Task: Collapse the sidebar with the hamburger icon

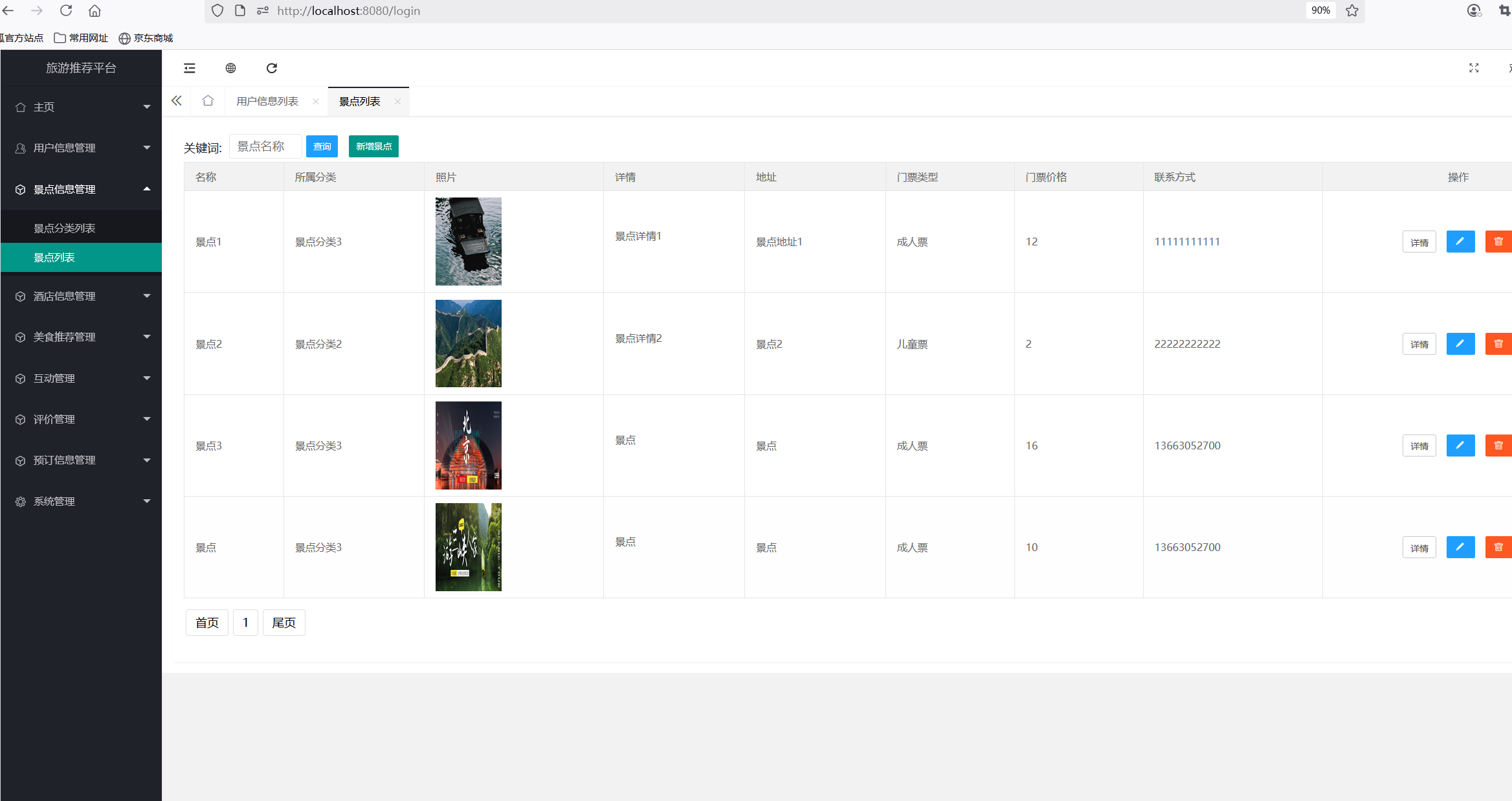Action: [190, 68]
